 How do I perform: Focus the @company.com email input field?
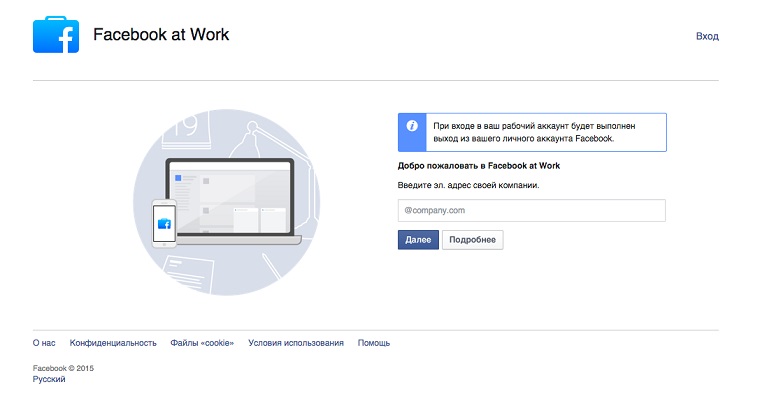pos(531,210)
